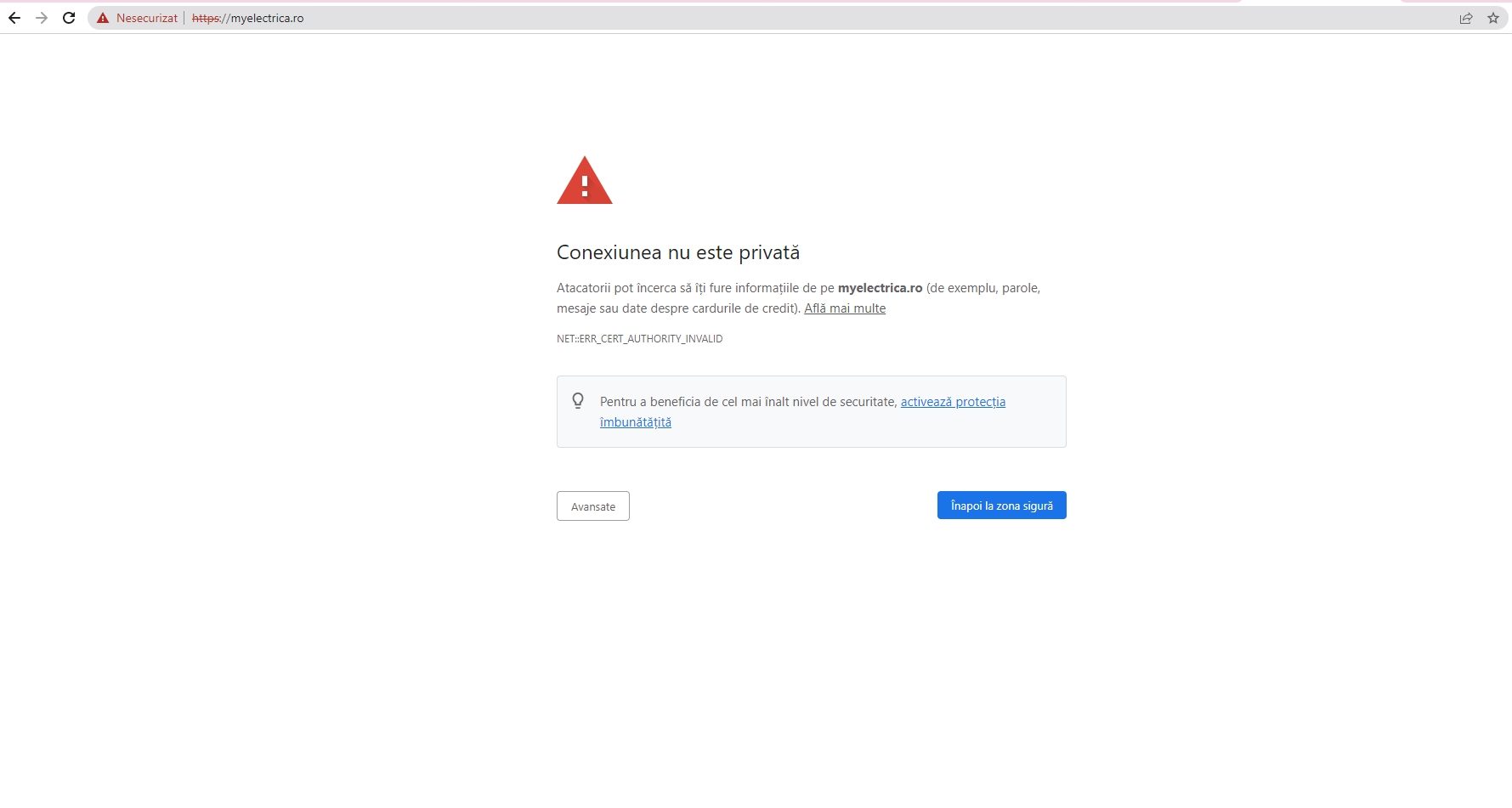Click the myelectrica.ro URL in address bar

247,18
